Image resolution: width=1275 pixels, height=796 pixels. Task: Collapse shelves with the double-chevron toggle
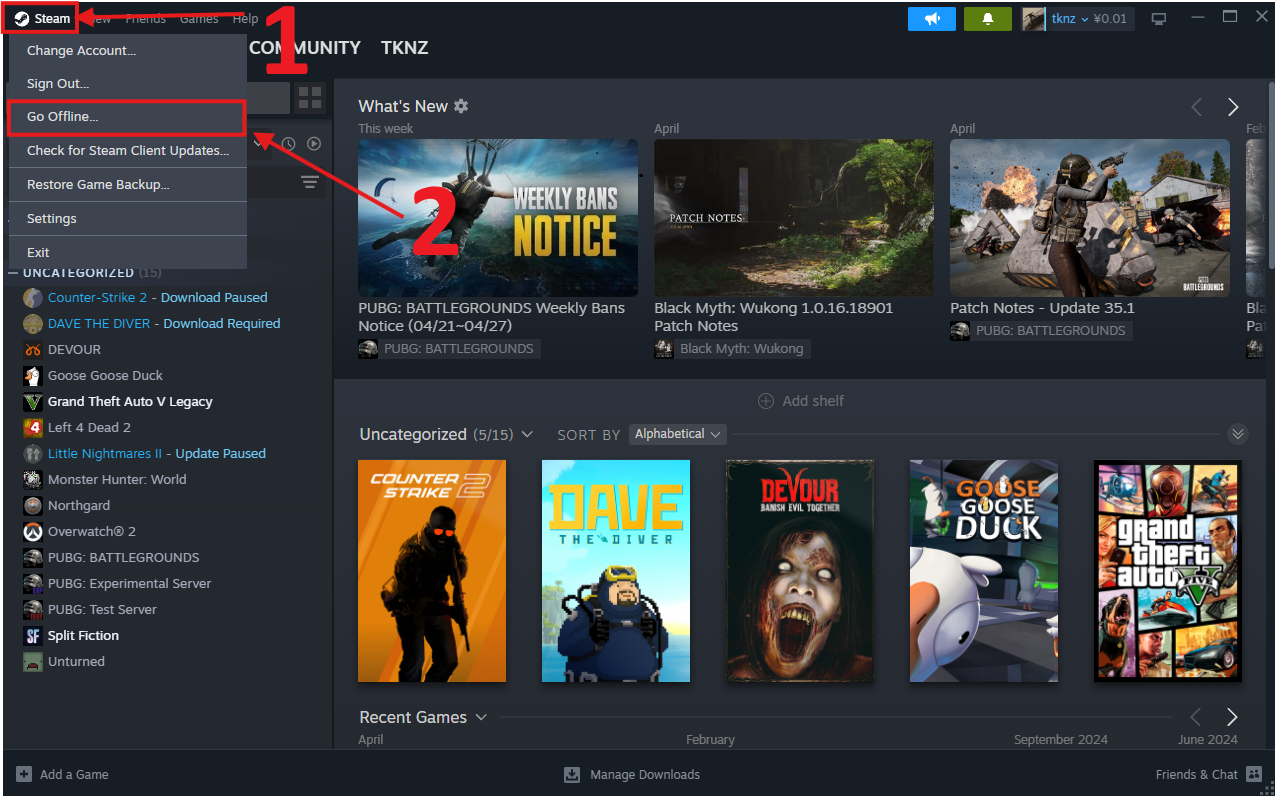1238,434
